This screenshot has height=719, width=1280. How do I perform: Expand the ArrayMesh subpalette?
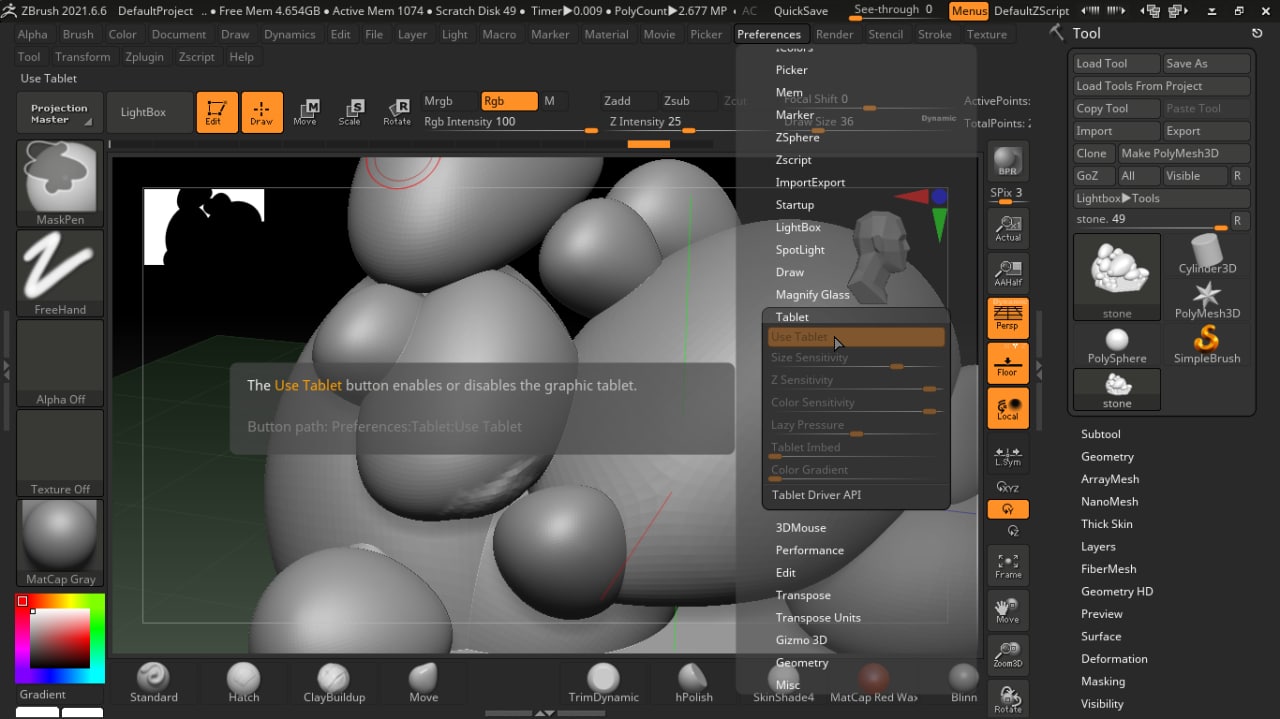pos(1109,479)
